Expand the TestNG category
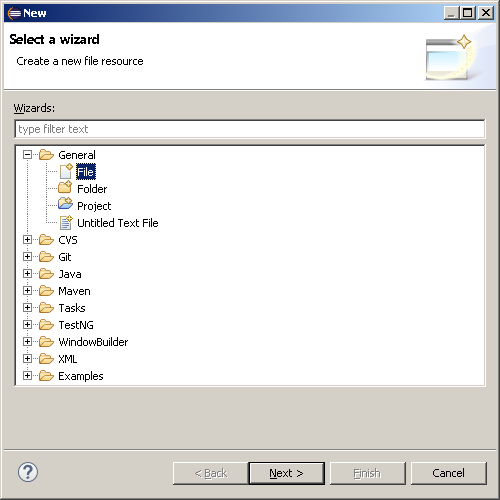500x500 pixels. pyautogui.click(x=27, y=325)
